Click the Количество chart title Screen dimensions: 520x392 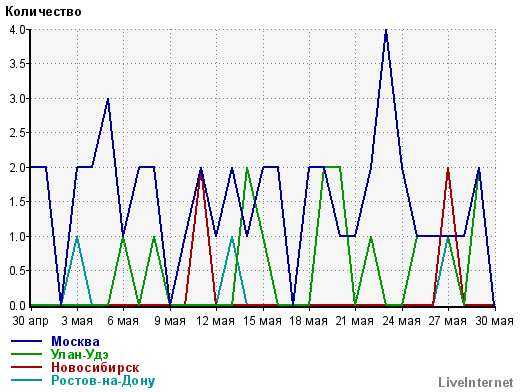pos(43,12)
